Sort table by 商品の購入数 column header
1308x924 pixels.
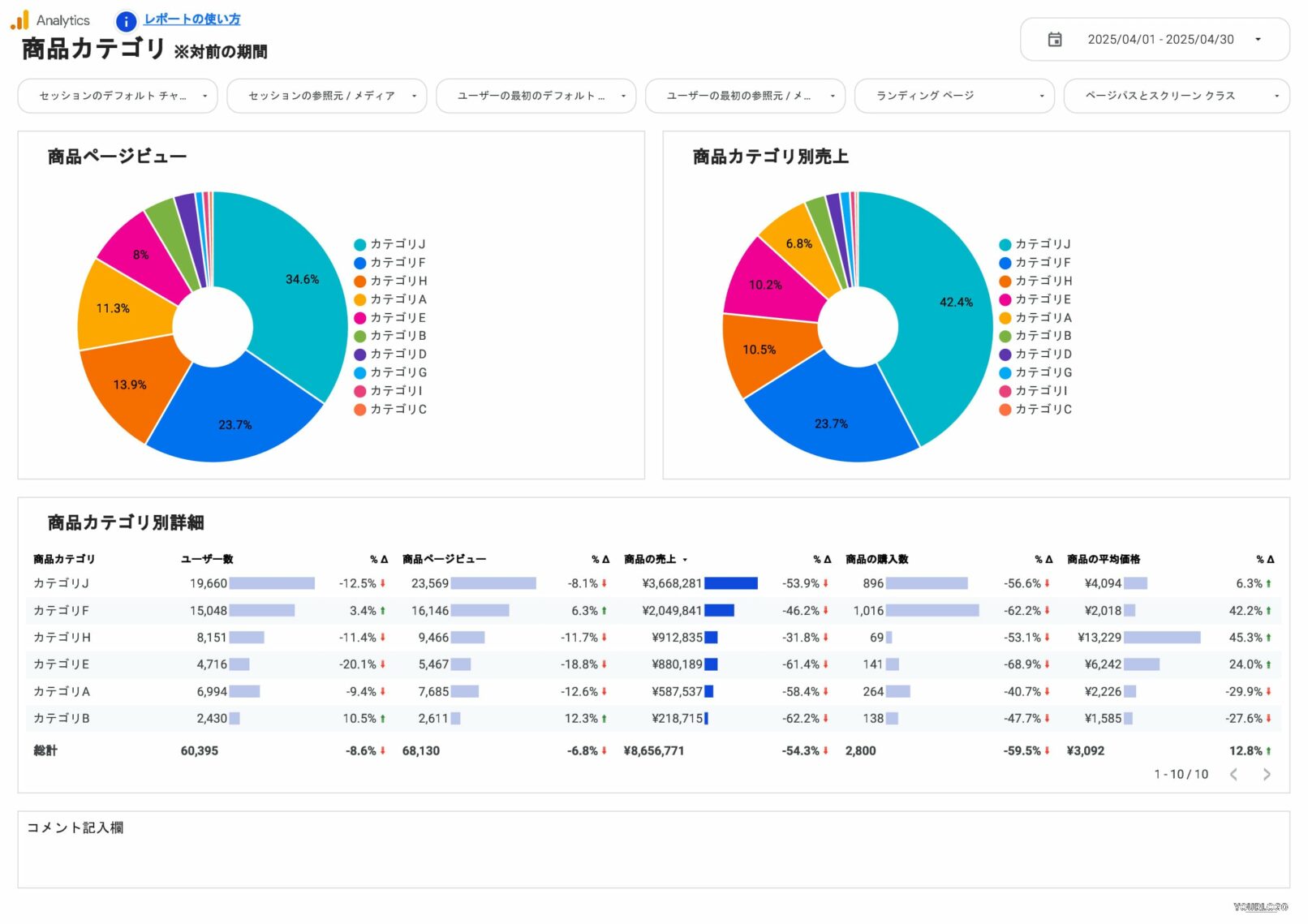click(x=876, y=560)
